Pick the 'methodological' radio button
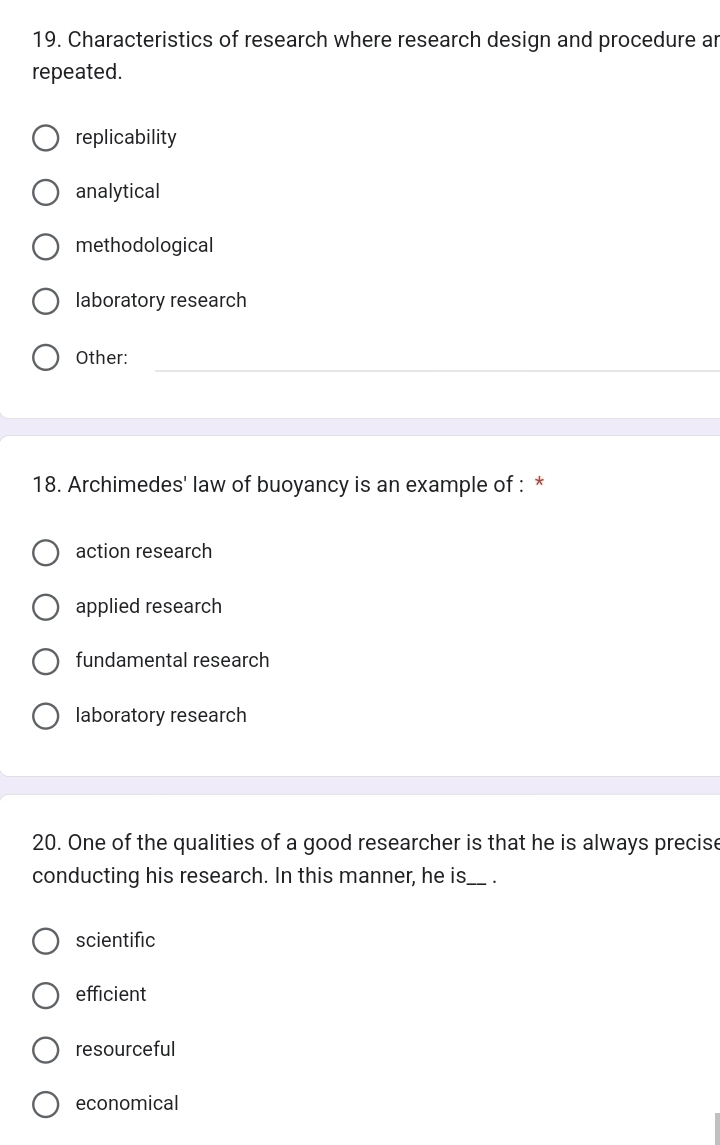This screenshot has width=720, height=1145. [x=45, y=247]
